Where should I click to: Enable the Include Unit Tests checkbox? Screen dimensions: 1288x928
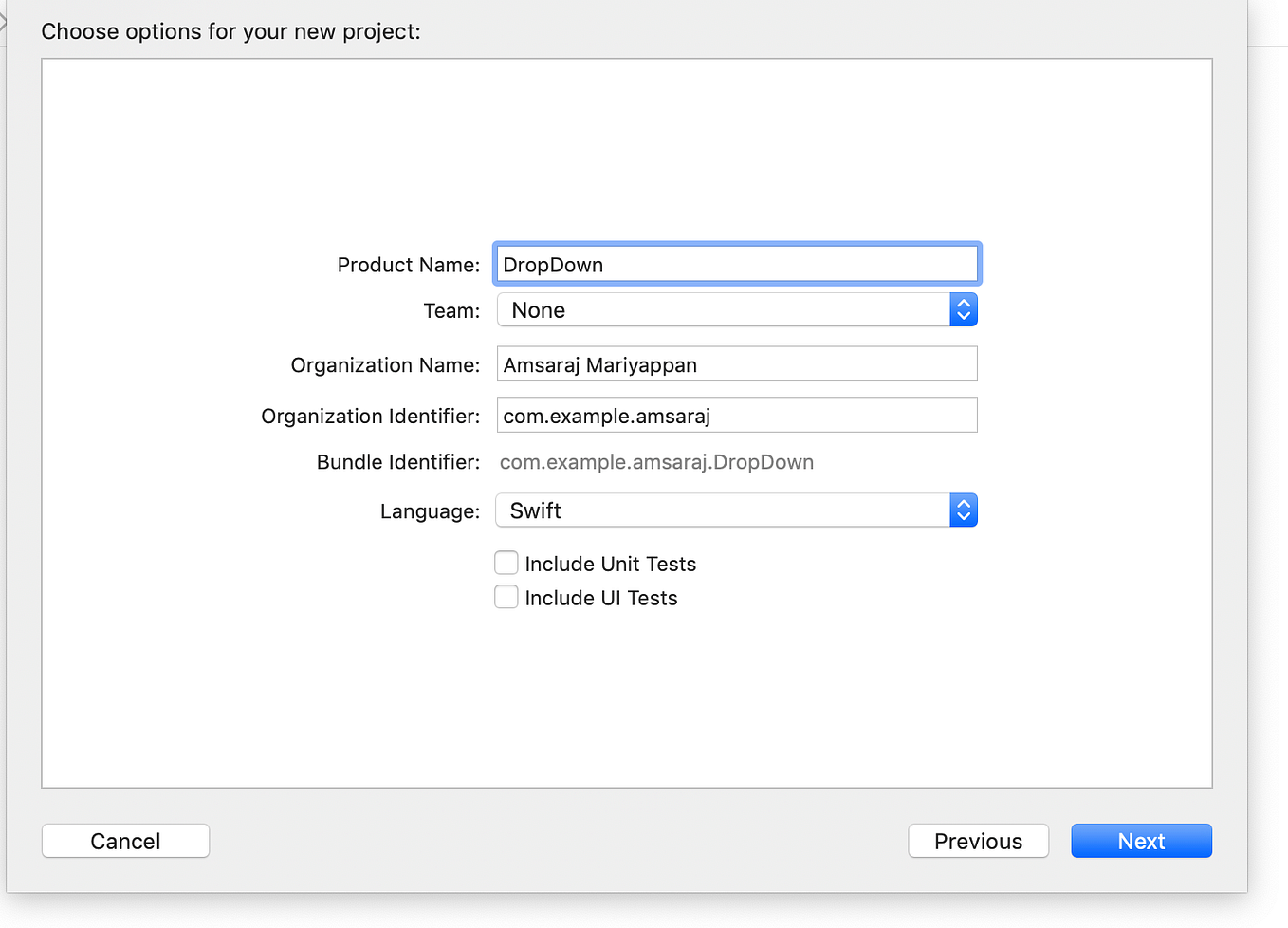pos(506,562)
